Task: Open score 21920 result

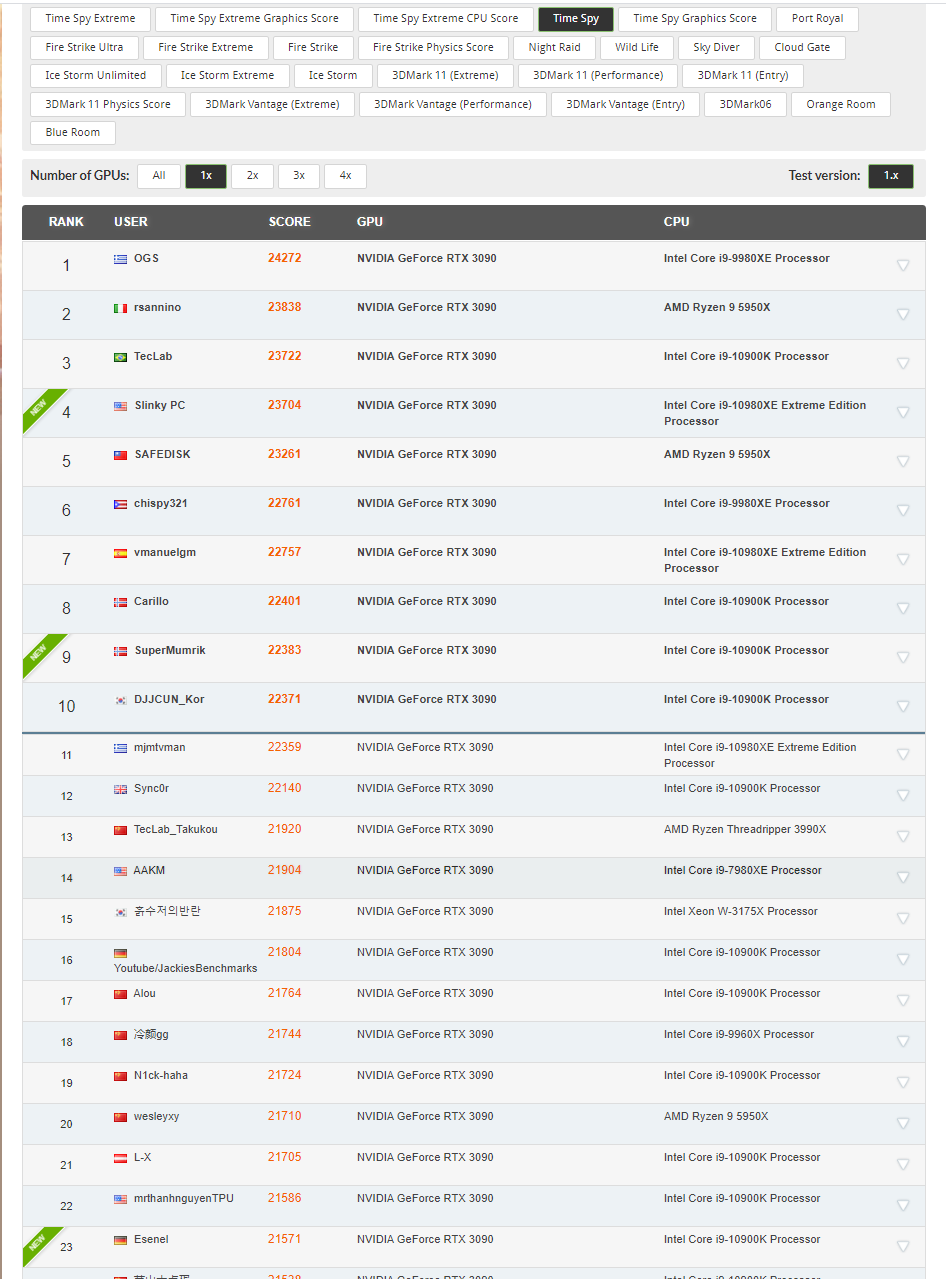Action: coord(284,829)
